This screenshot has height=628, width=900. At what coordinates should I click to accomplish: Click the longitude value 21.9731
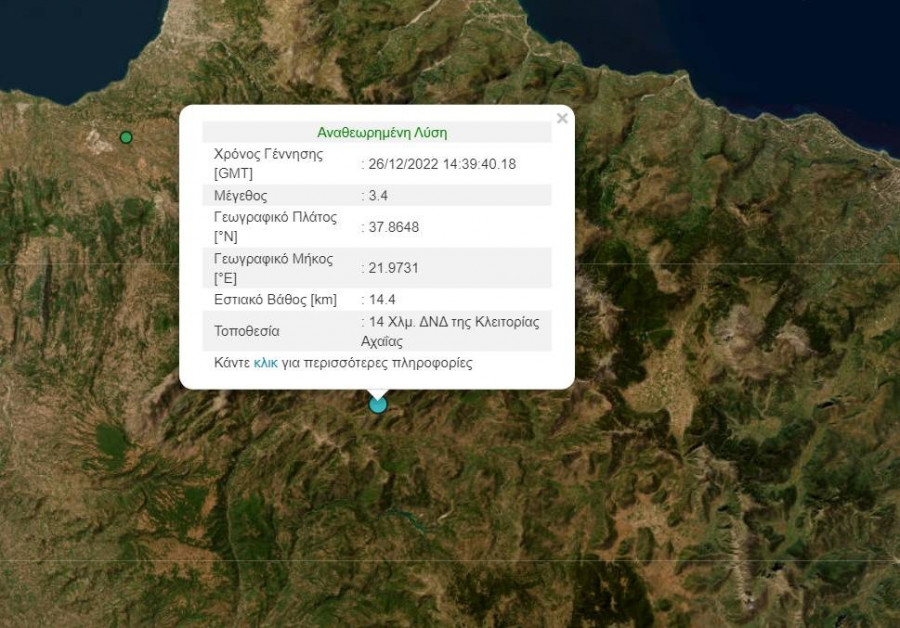pyautogui.click(x=393, y=267)
